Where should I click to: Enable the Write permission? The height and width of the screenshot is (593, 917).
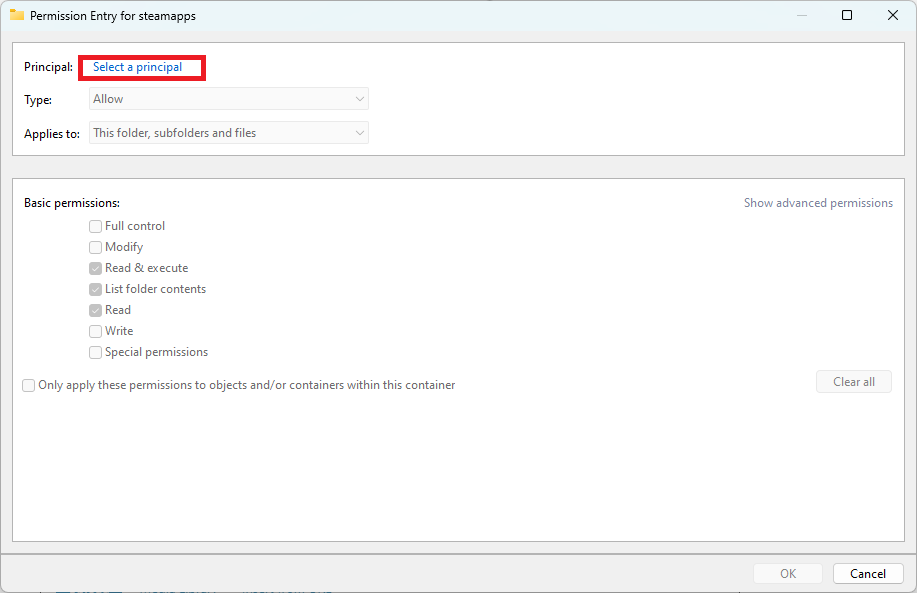point(95,331)
